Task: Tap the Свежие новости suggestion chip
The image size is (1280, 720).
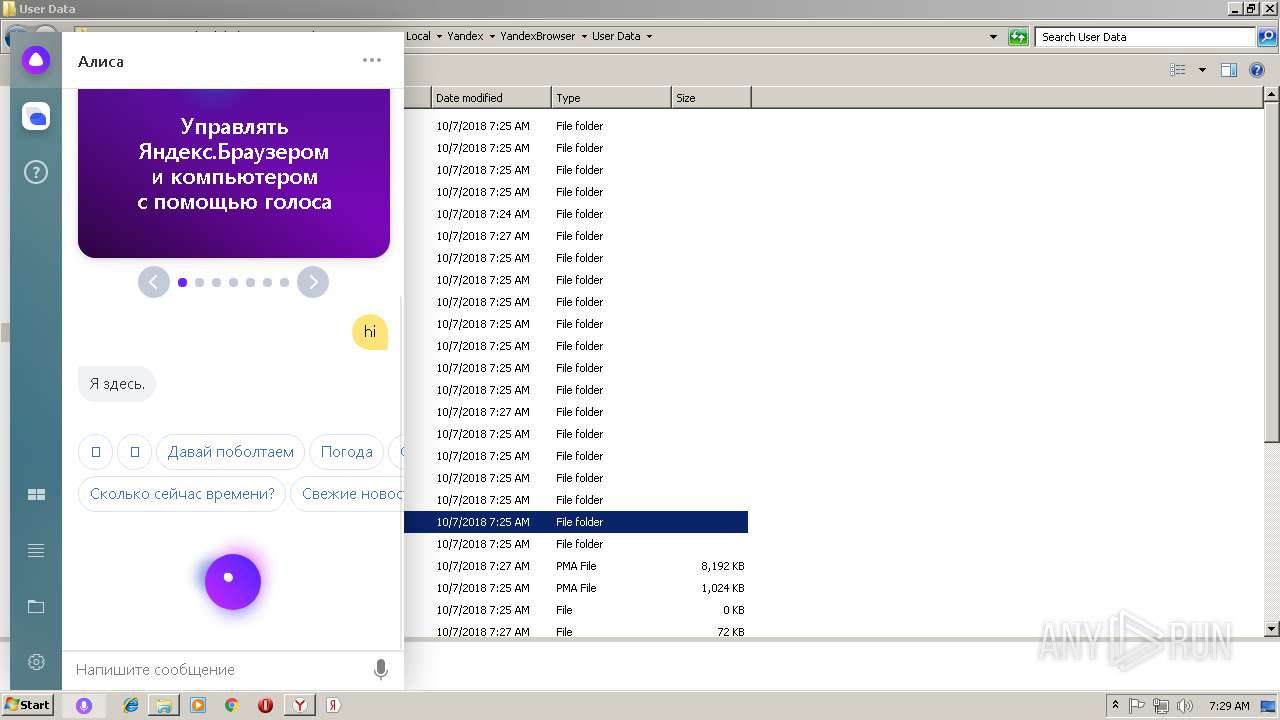Action: click(347, 494)
